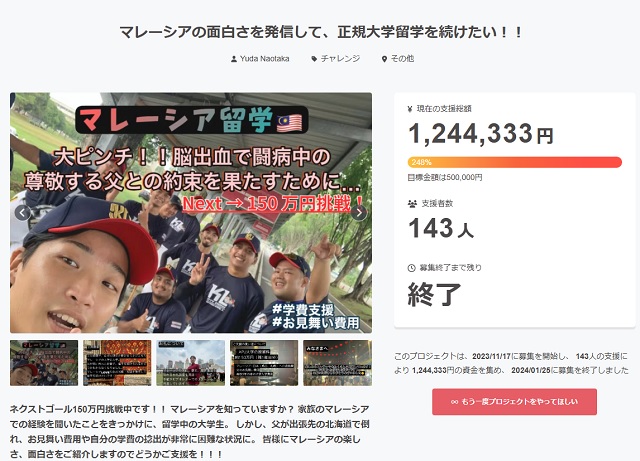Click the people icon next to 支援者数

click(x=412, y=204)
